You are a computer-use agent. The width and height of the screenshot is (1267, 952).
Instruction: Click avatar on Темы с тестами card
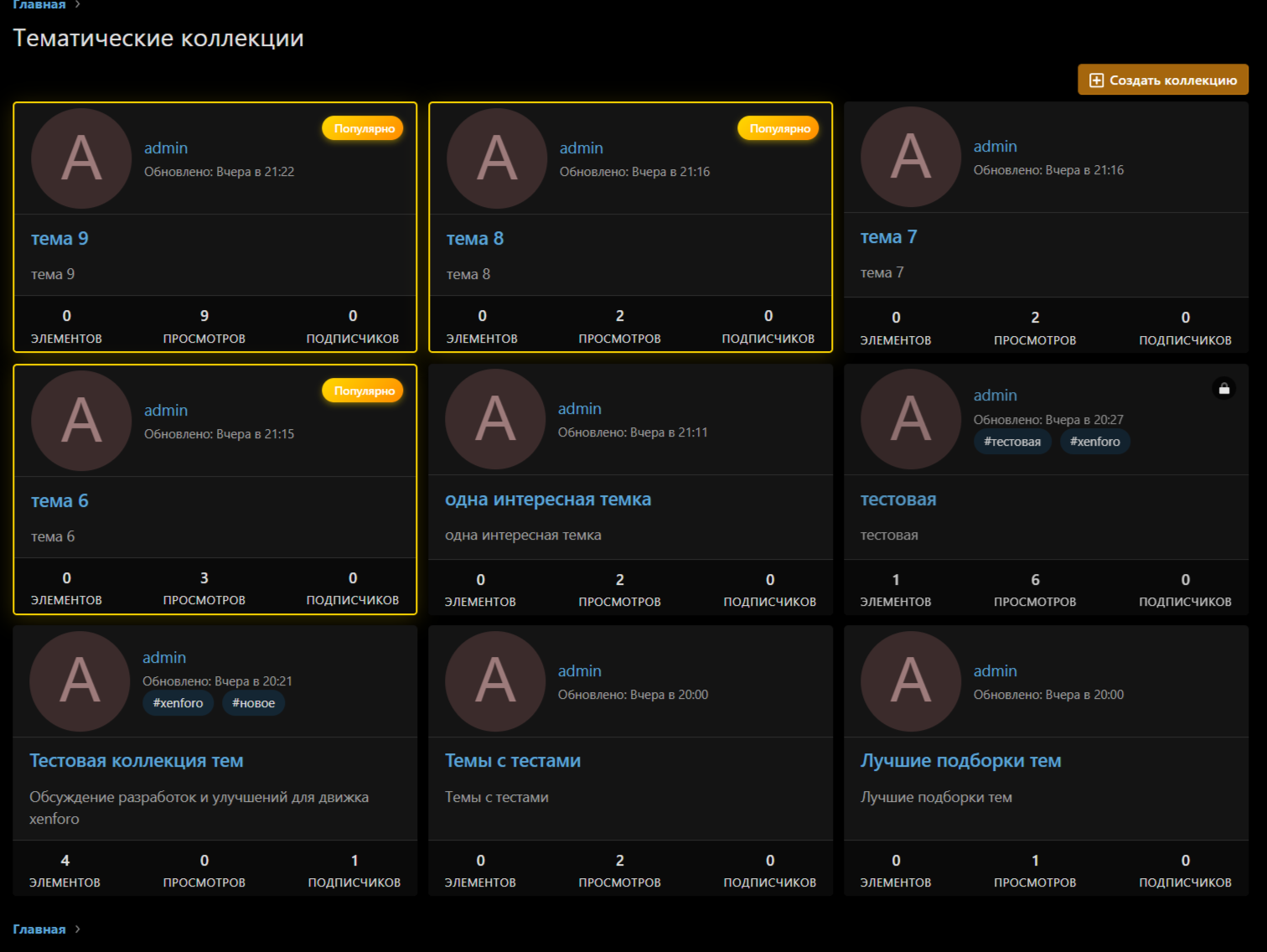pos(495,681)
